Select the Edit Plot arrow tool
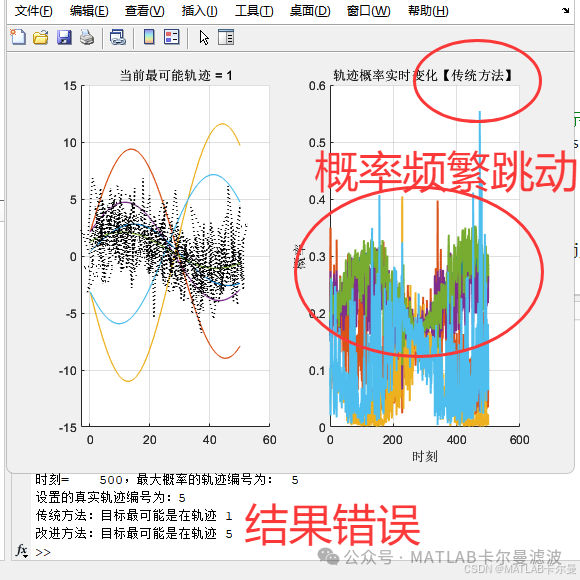Screen dimensions: 580x580 [204, 37]
